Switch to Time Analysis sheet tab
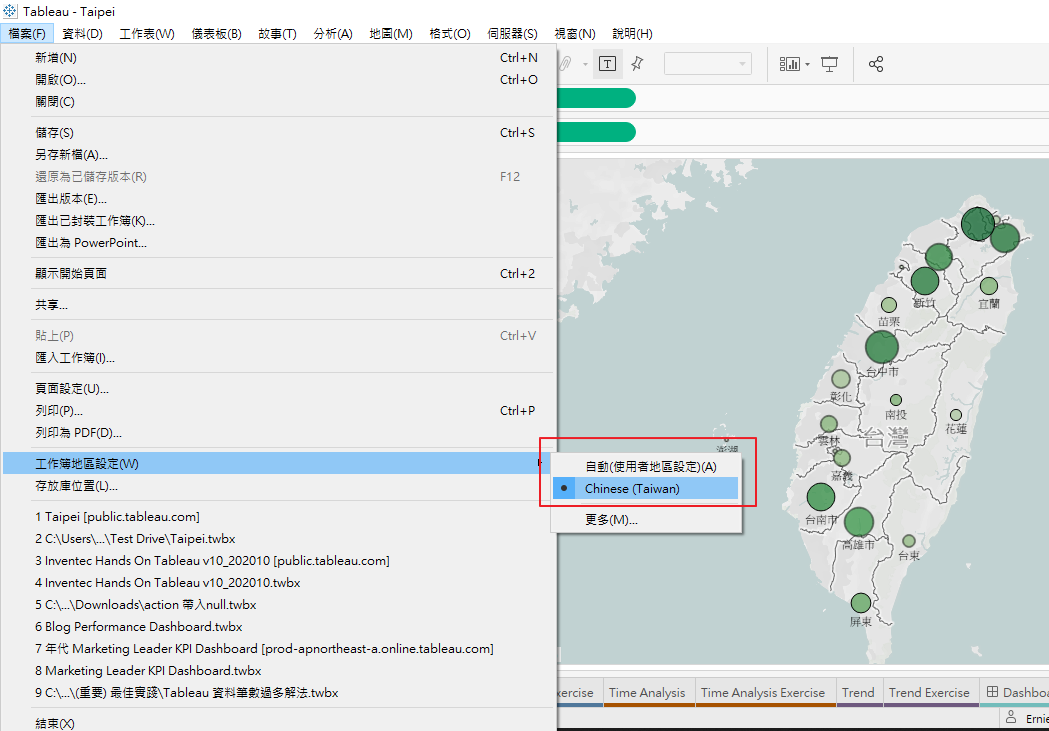 (x=647, y=692)
